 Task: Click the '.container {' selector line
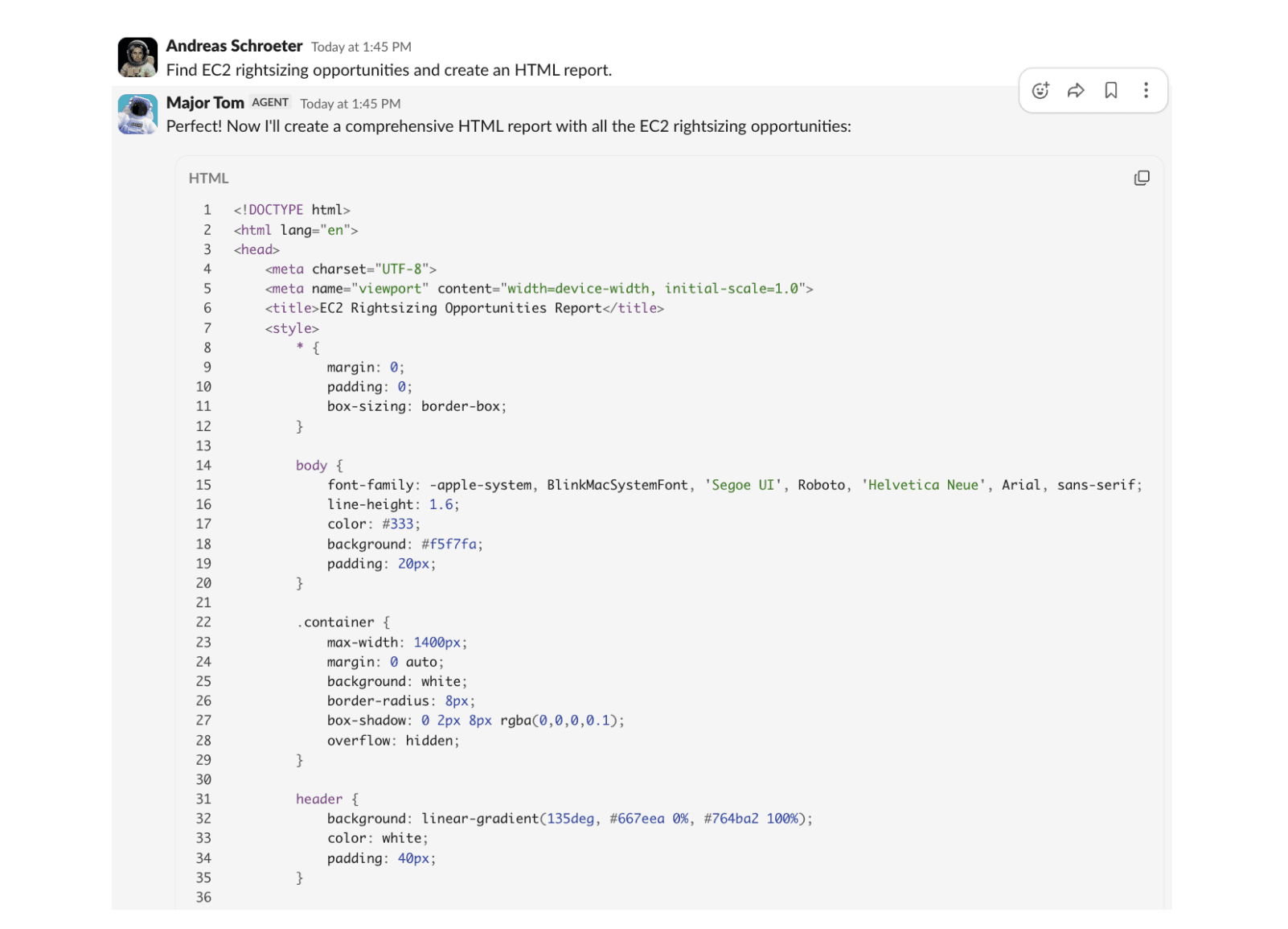pyautogui.click(x=343, y=622)
